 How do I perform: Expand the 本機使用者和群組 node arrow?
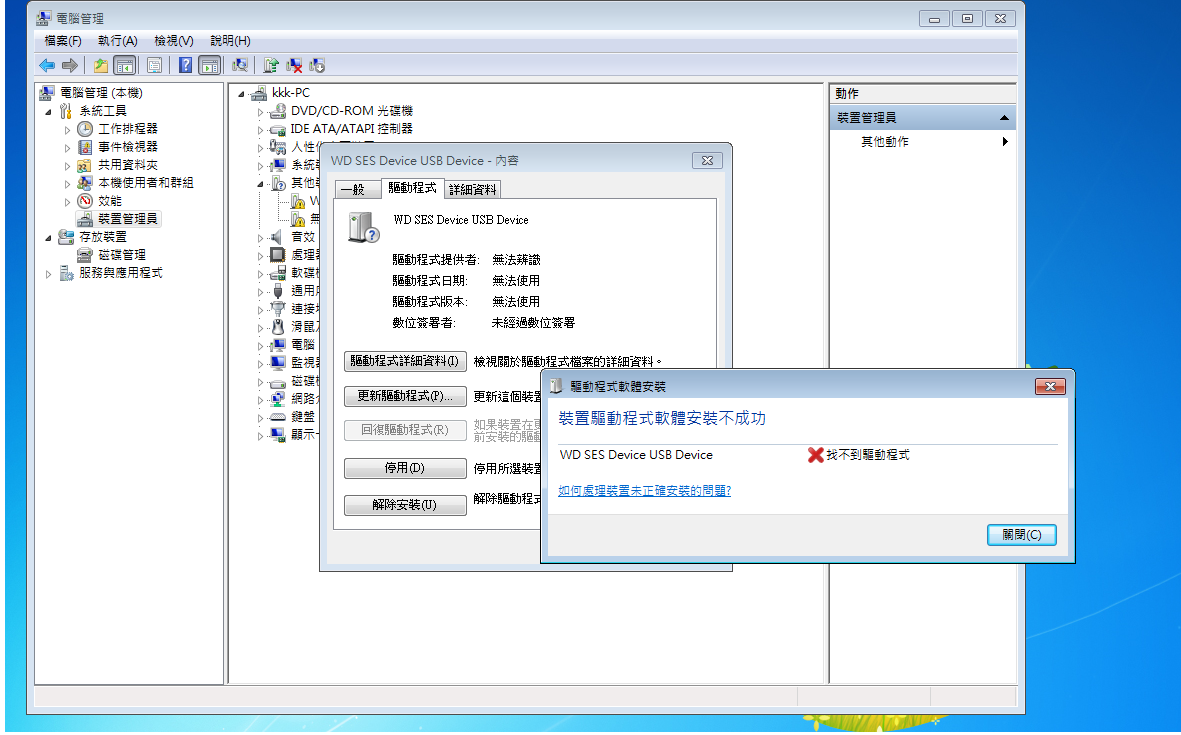click(67, 184)
